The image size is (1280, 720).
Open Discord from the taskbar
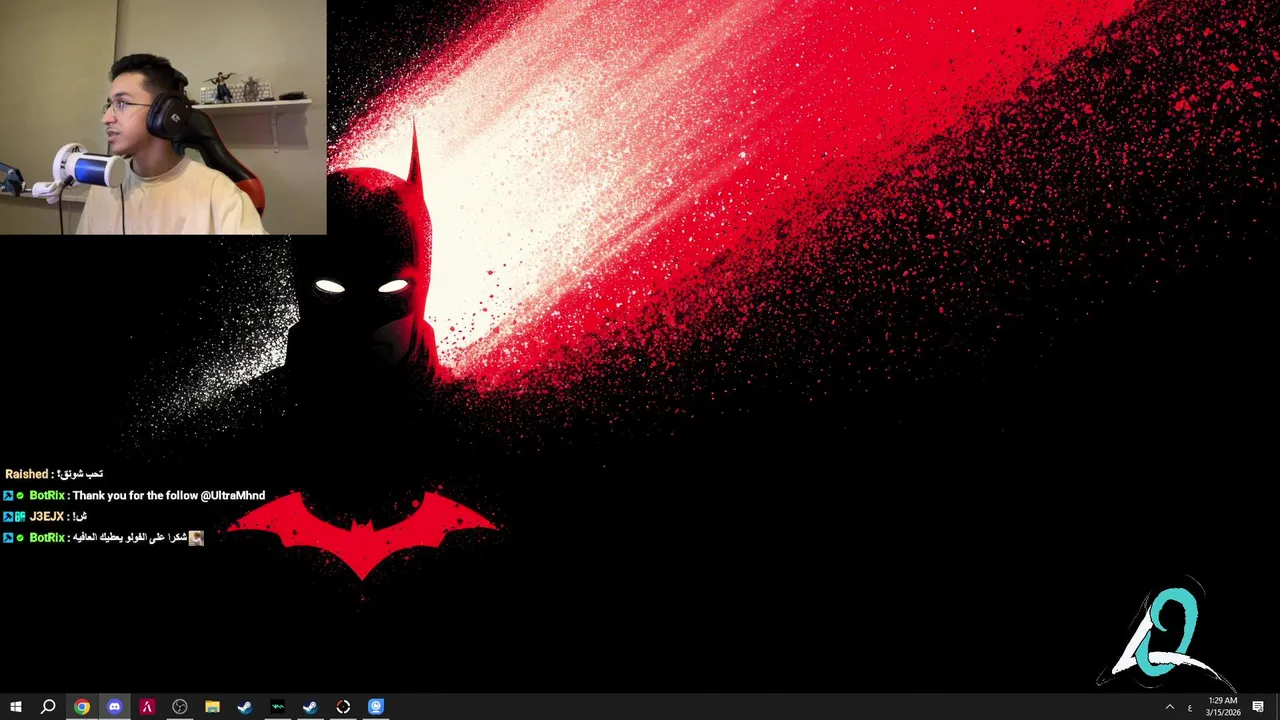[x=114, y=707]
